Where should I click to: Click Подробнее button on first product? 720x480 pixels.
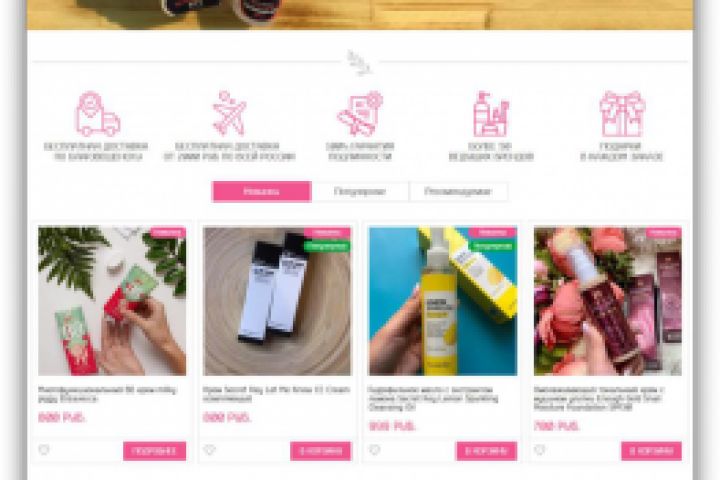pos(154,451)
